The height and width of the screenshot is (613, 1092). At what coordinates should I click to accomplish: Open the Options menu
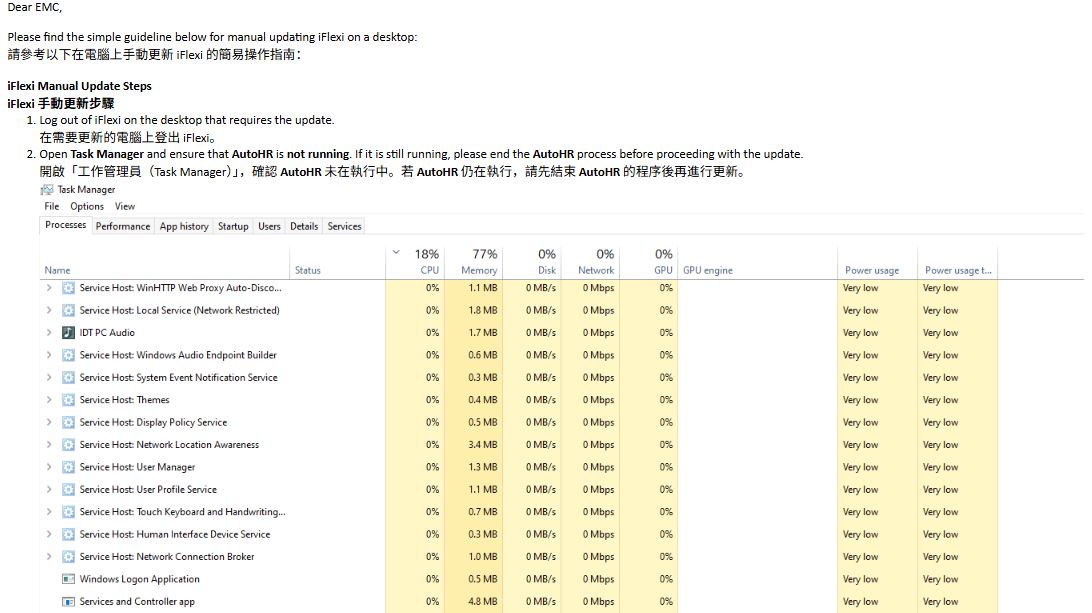pyautogui.click(x=86, y=206)
